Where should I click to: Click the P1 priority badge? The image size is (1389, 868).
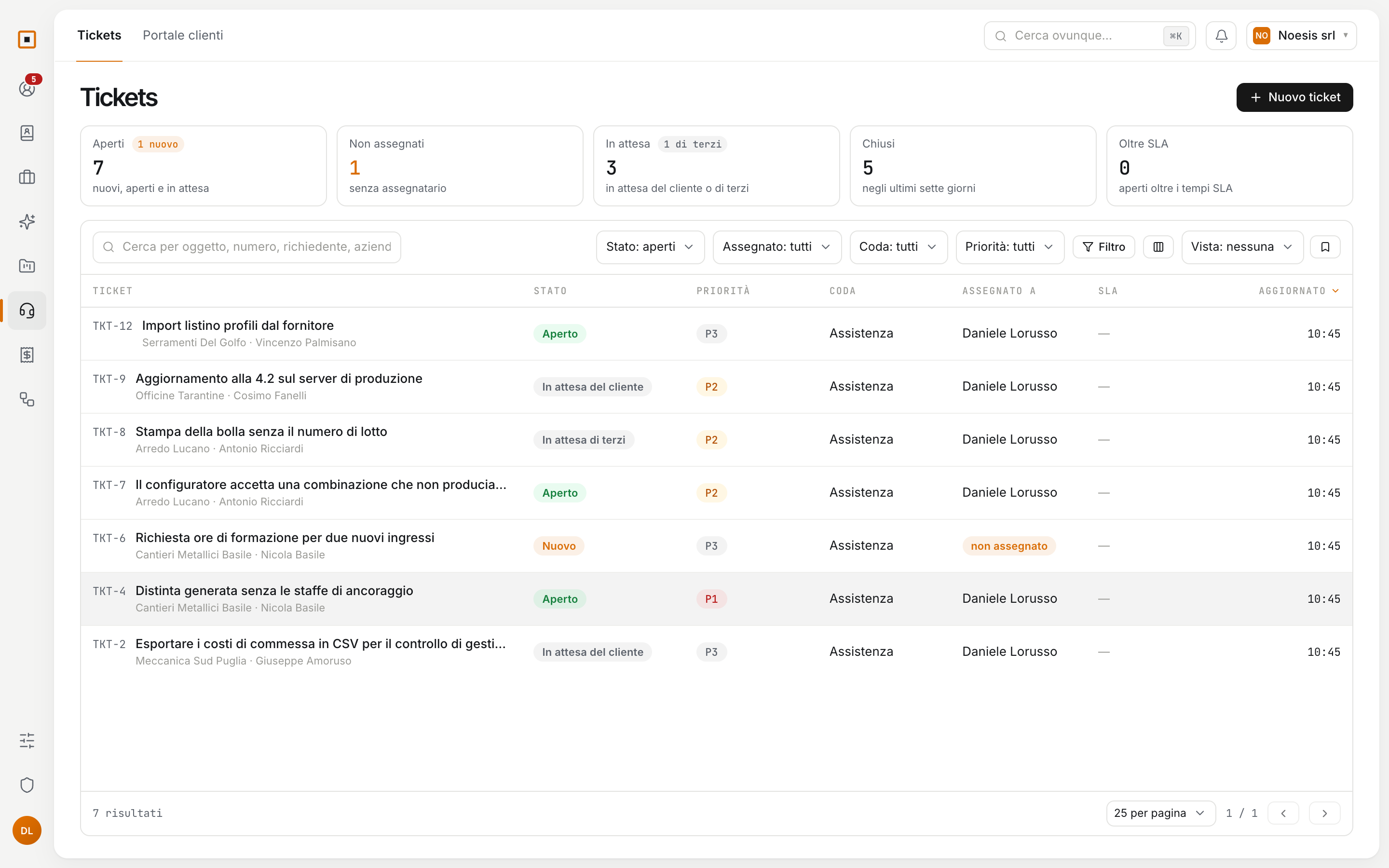point(711,599)
